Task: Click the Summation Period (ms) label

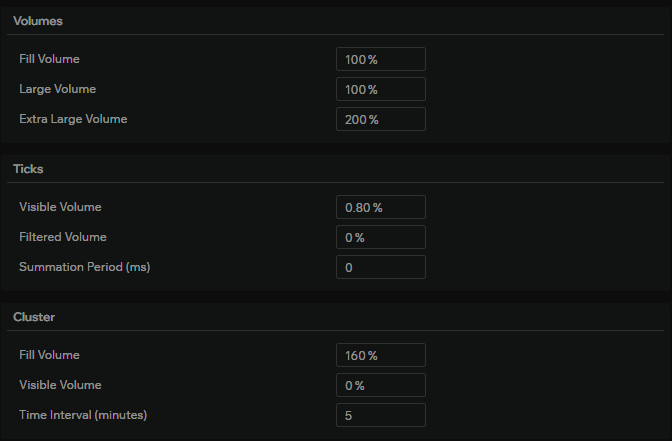Action: (x=84, y=267)
